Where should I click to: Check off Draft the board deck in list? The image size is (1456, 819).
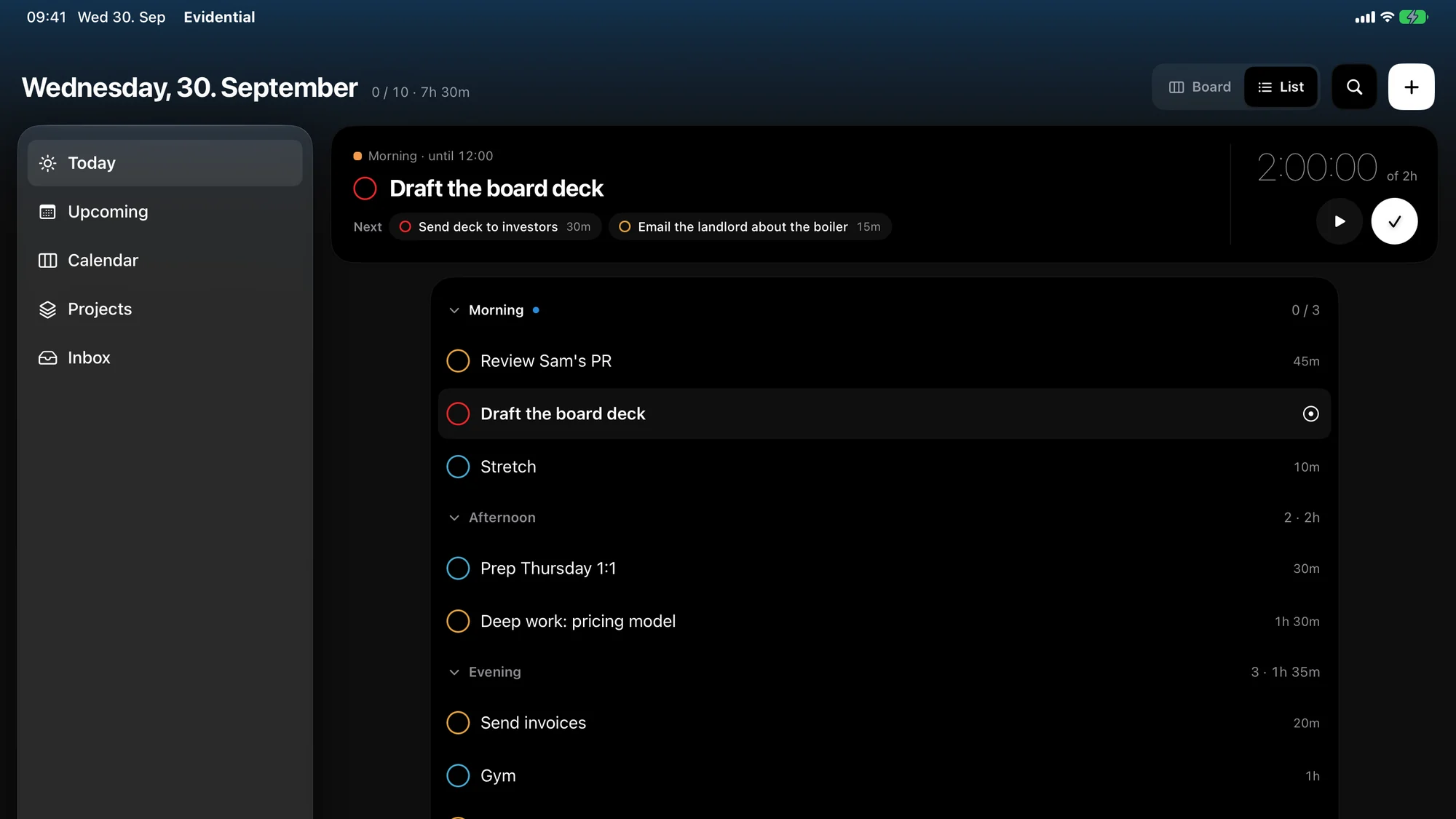pos(458,414)
